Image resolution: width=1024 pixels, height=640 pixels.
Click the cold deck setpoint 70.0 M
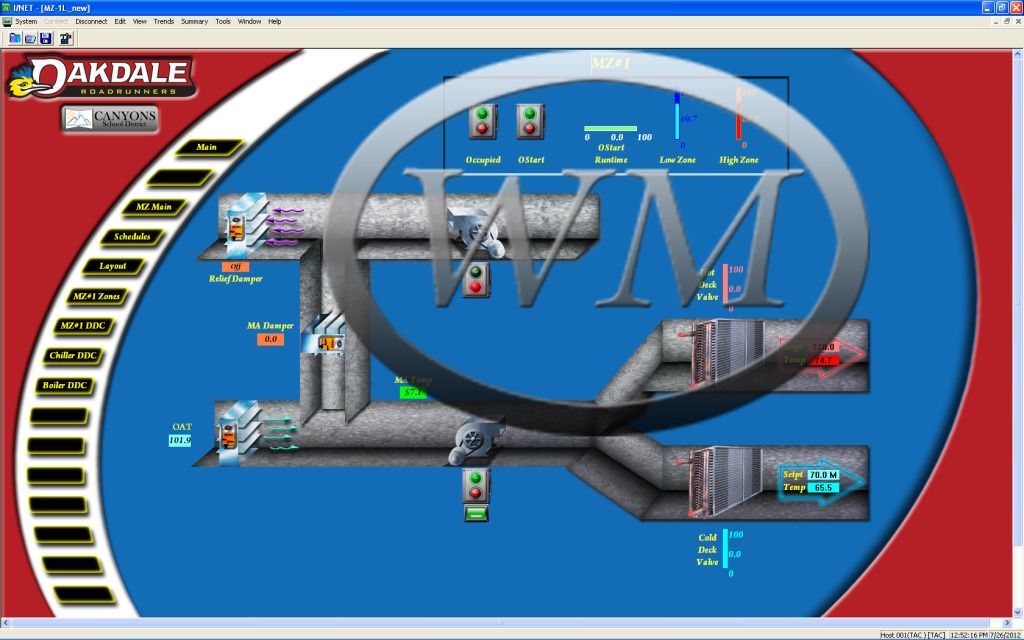point(823,475)
